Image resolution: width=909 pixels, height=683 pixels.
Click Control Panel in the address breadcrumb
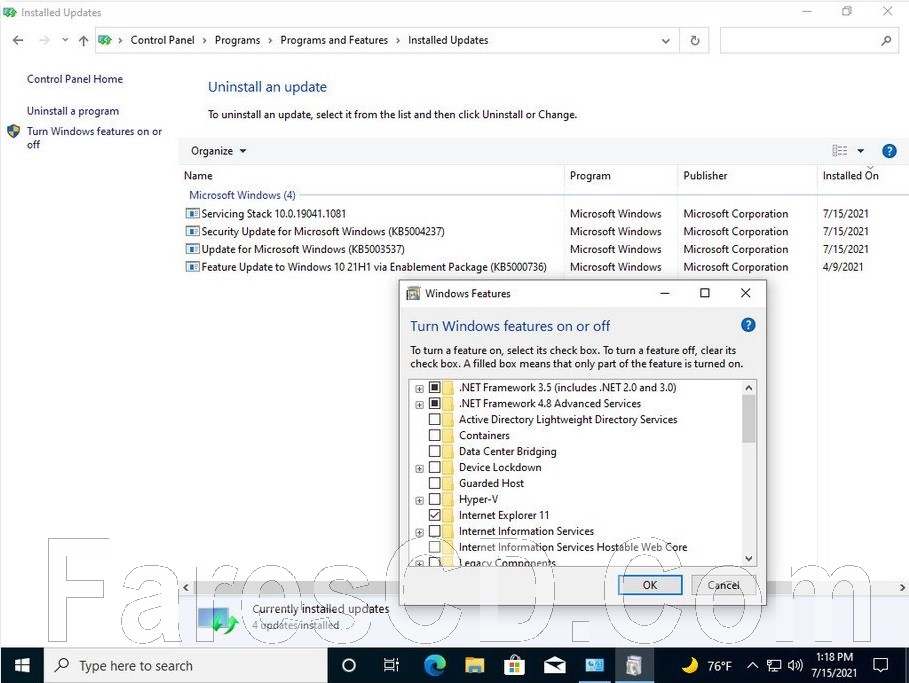tap(162, 40)
